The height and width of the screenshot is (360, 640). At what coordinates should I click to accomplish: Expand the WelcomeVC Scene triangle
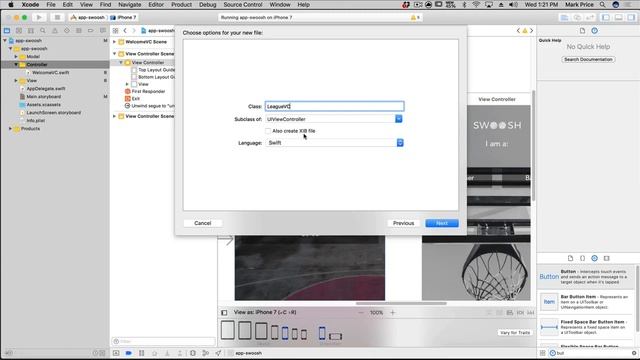[115, 42]
